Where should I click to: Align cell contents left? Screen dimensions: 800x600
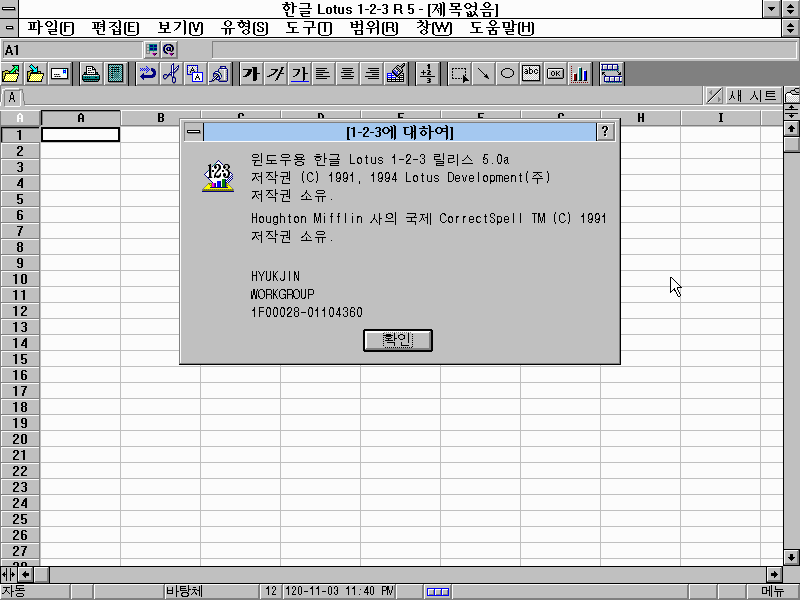point(323,74)
